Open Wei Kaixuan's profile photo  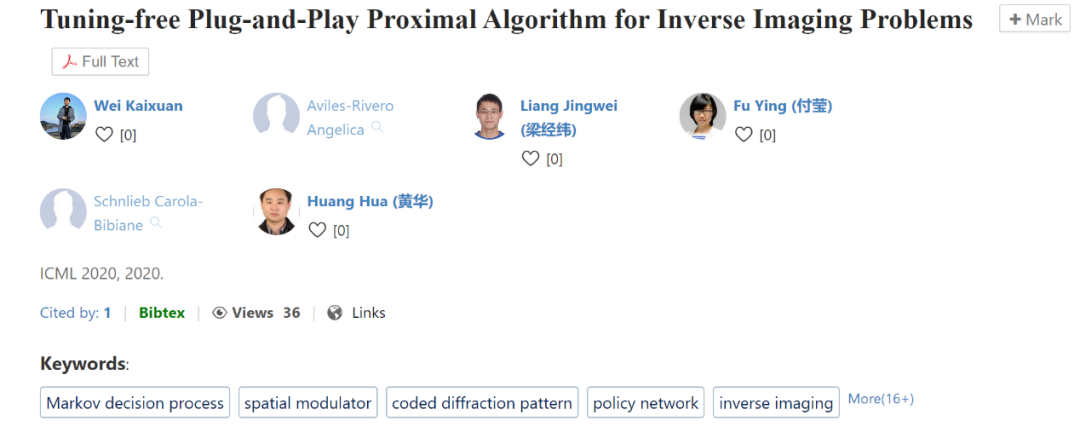[63, 116]
